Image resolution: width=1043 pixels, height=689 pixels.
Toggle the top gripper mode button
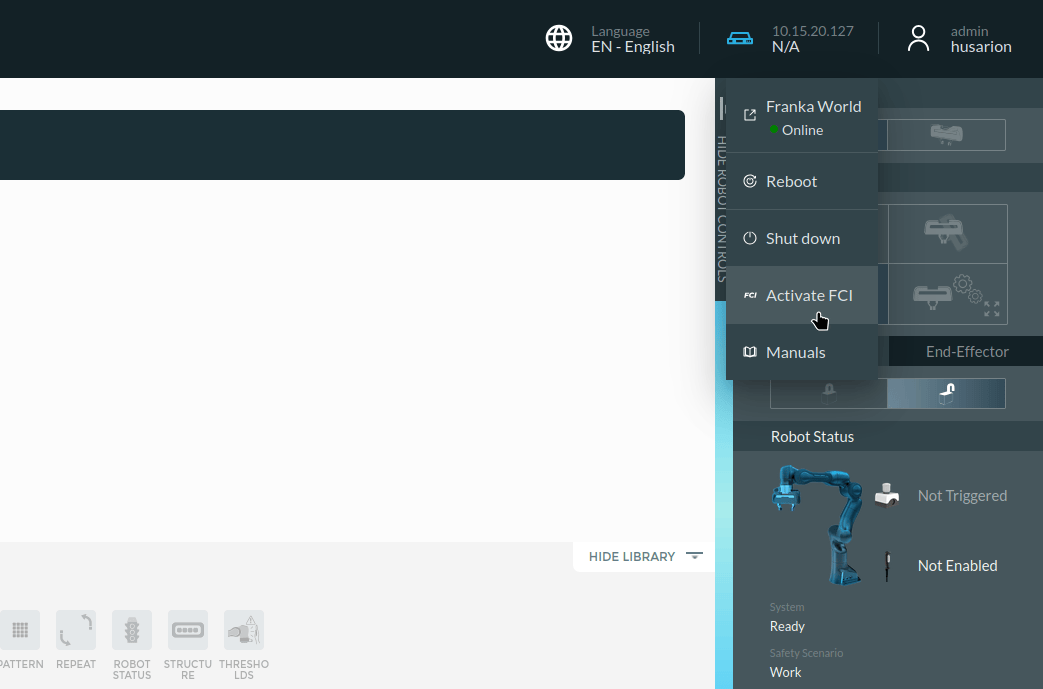click(x=946, y=135)
